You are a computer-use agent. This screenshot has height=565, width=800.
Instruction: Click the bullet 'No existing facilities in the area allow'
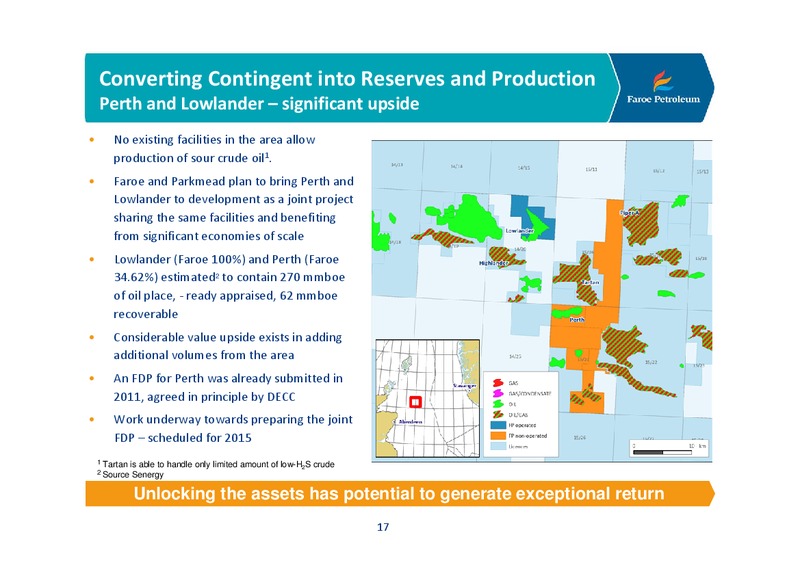(214, 139)
